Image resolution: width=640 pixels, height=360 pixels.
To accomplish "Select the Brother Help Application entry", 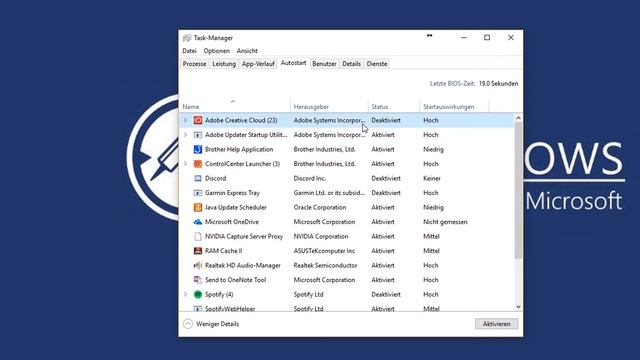I will pos(239,149).
